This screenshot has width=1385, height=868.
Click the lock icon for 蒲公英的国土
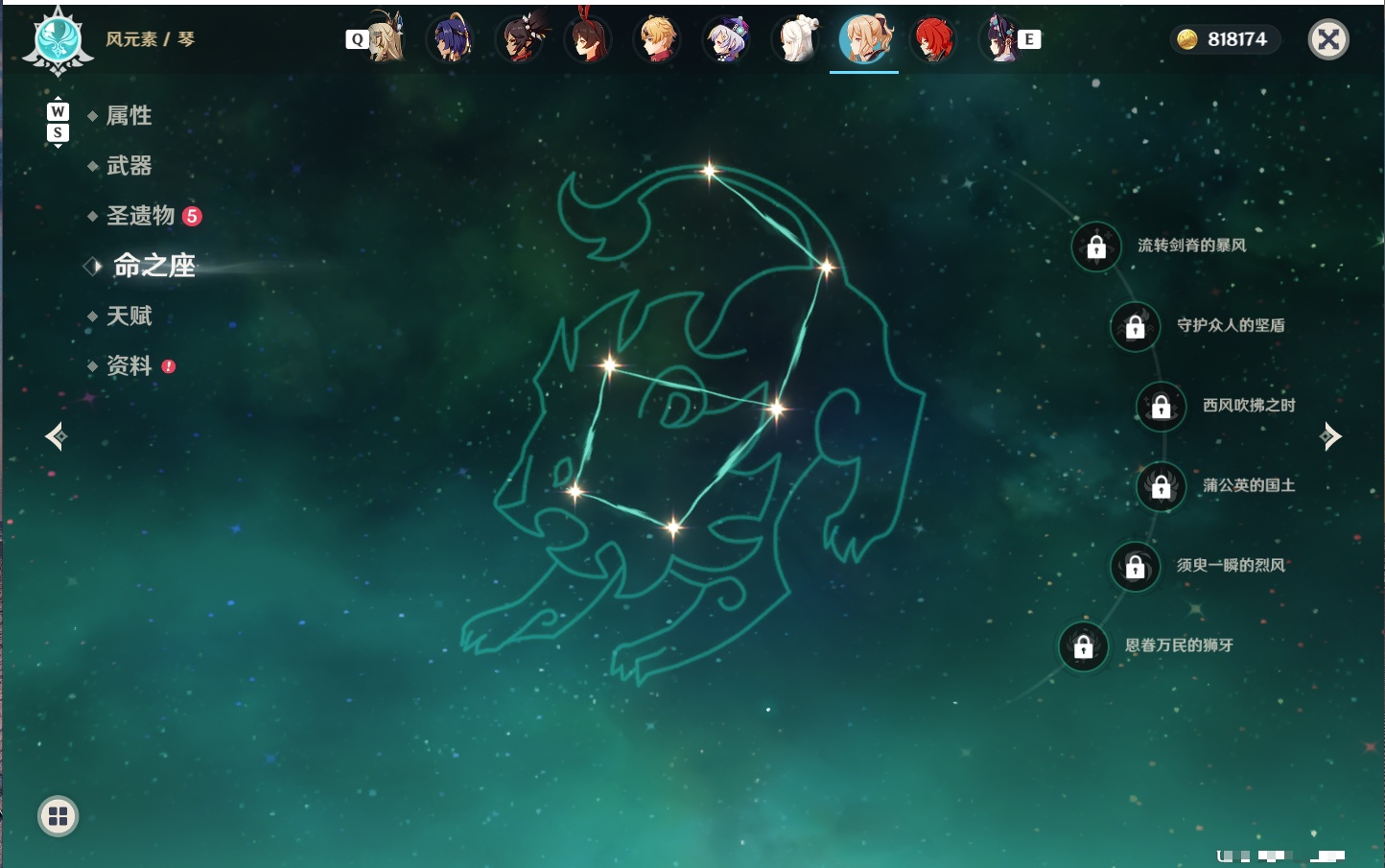tap(1162, 487)
